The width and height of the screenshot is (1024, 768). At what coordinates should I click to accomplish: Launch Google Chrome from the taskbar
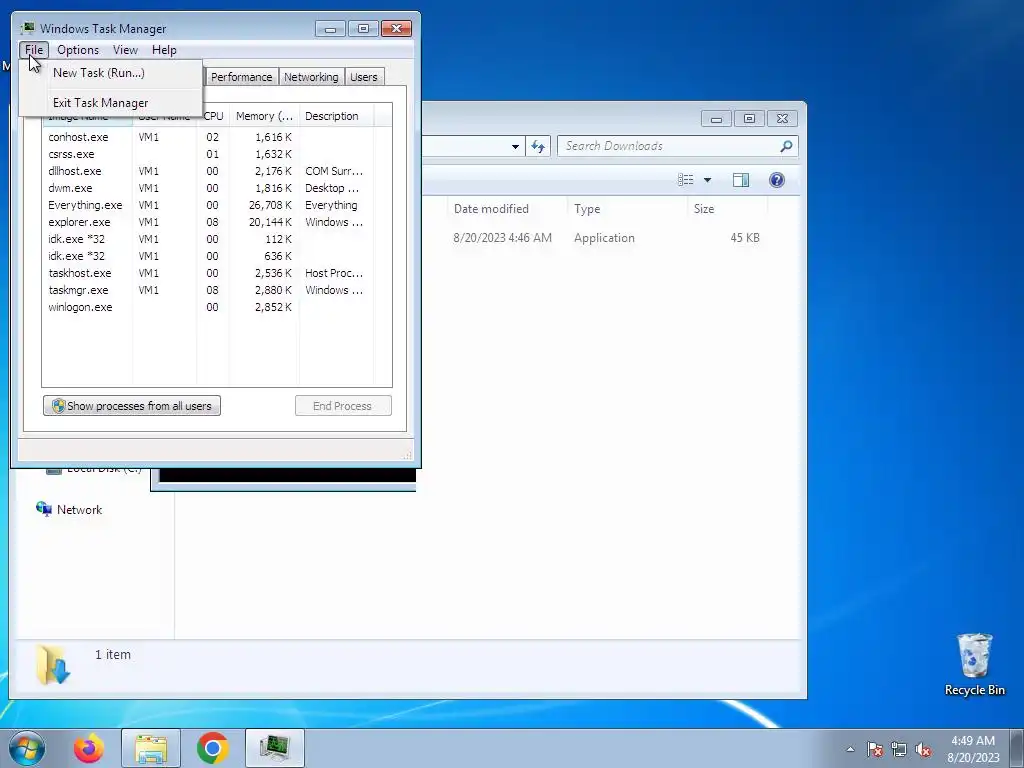point(212,748)
